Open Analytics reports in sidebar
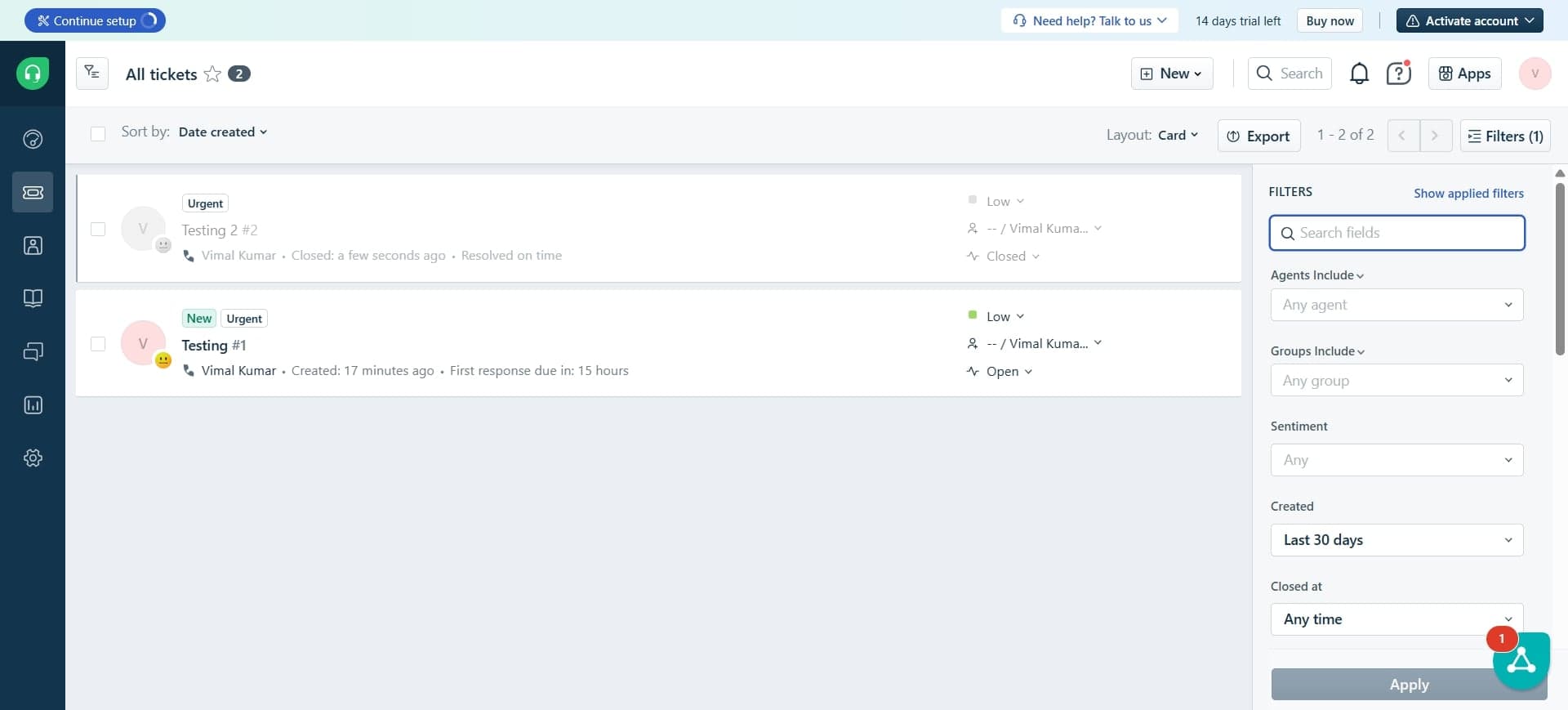The image size is (1568, 710). 33,405
